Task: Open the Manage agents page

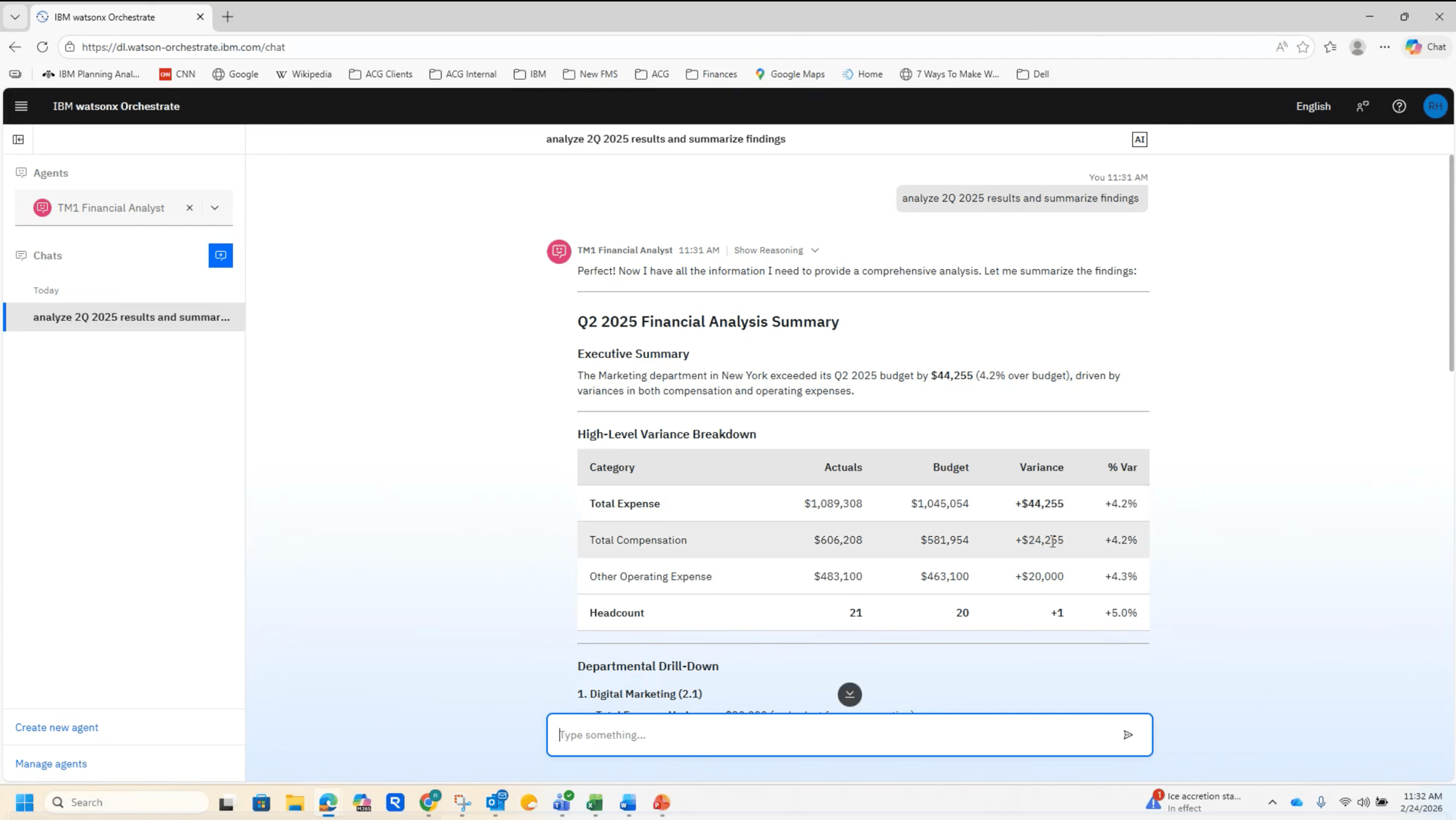Action: [x=51, y=763]
